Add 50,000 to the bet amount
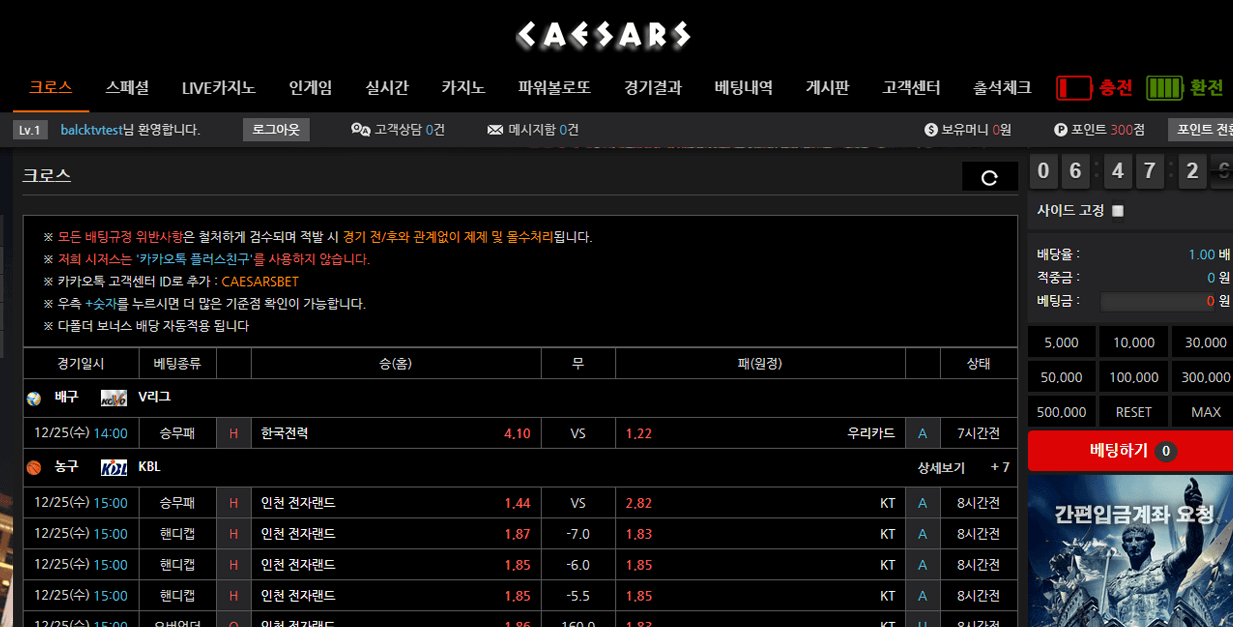The image size is (1233, 627). (x=1061, y=377)
